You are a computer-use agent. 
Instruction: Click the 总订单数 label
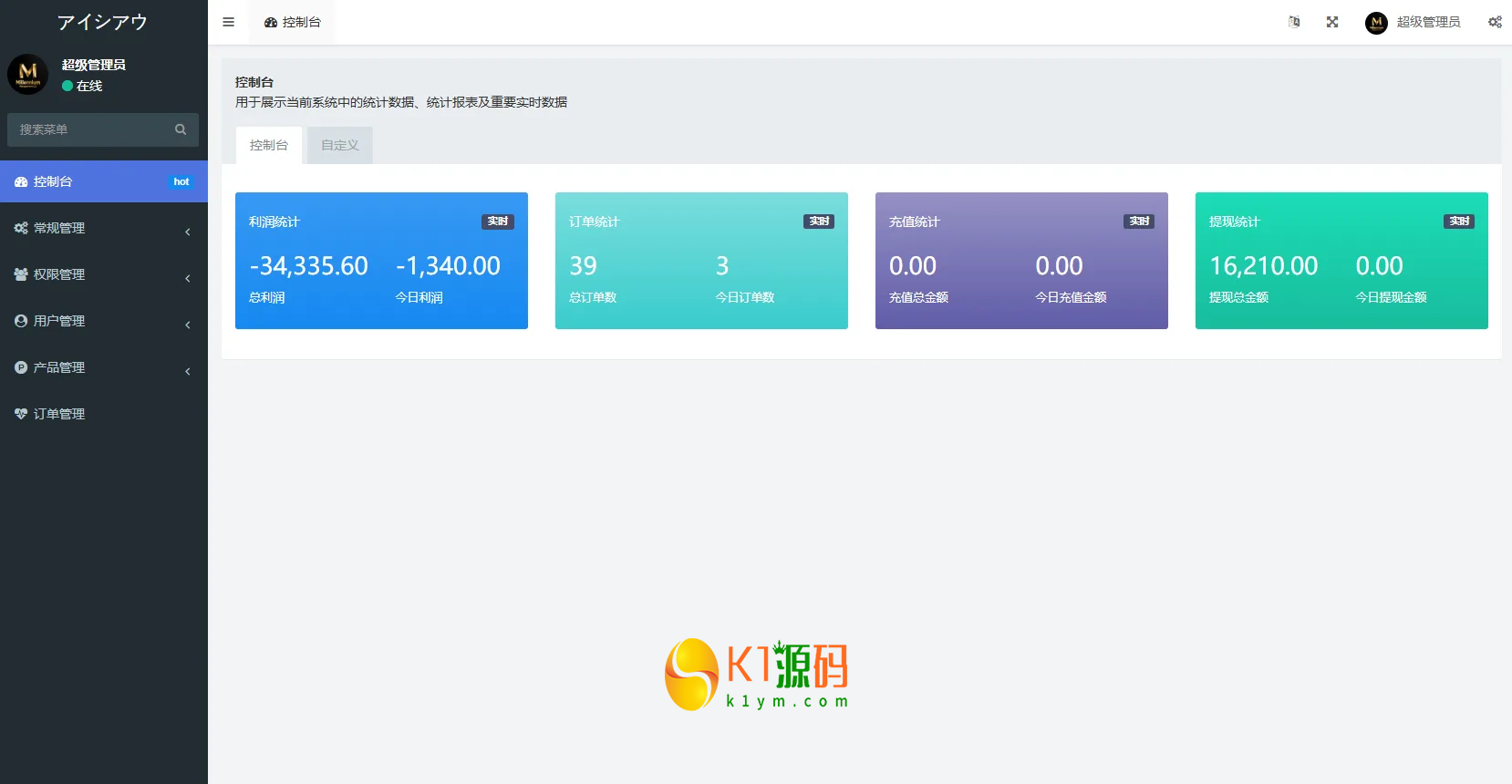(593, 297)
